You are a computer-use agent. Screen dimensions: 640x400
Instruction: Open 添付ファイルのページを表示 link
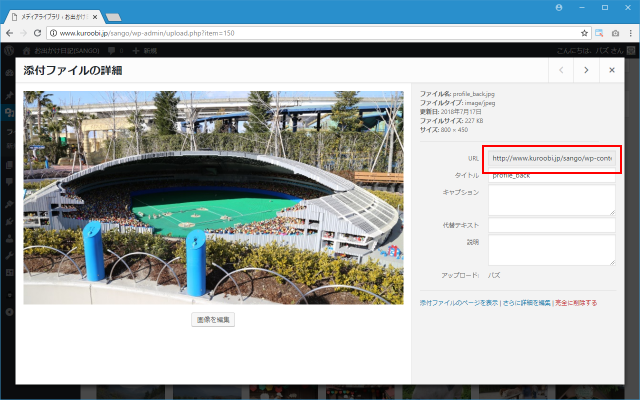[x=459, y=303]
